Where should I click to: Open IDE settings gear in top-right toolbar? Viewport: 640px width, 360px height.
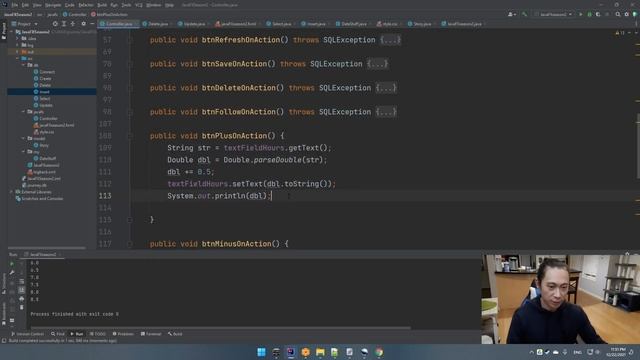[x=627, y=14]
